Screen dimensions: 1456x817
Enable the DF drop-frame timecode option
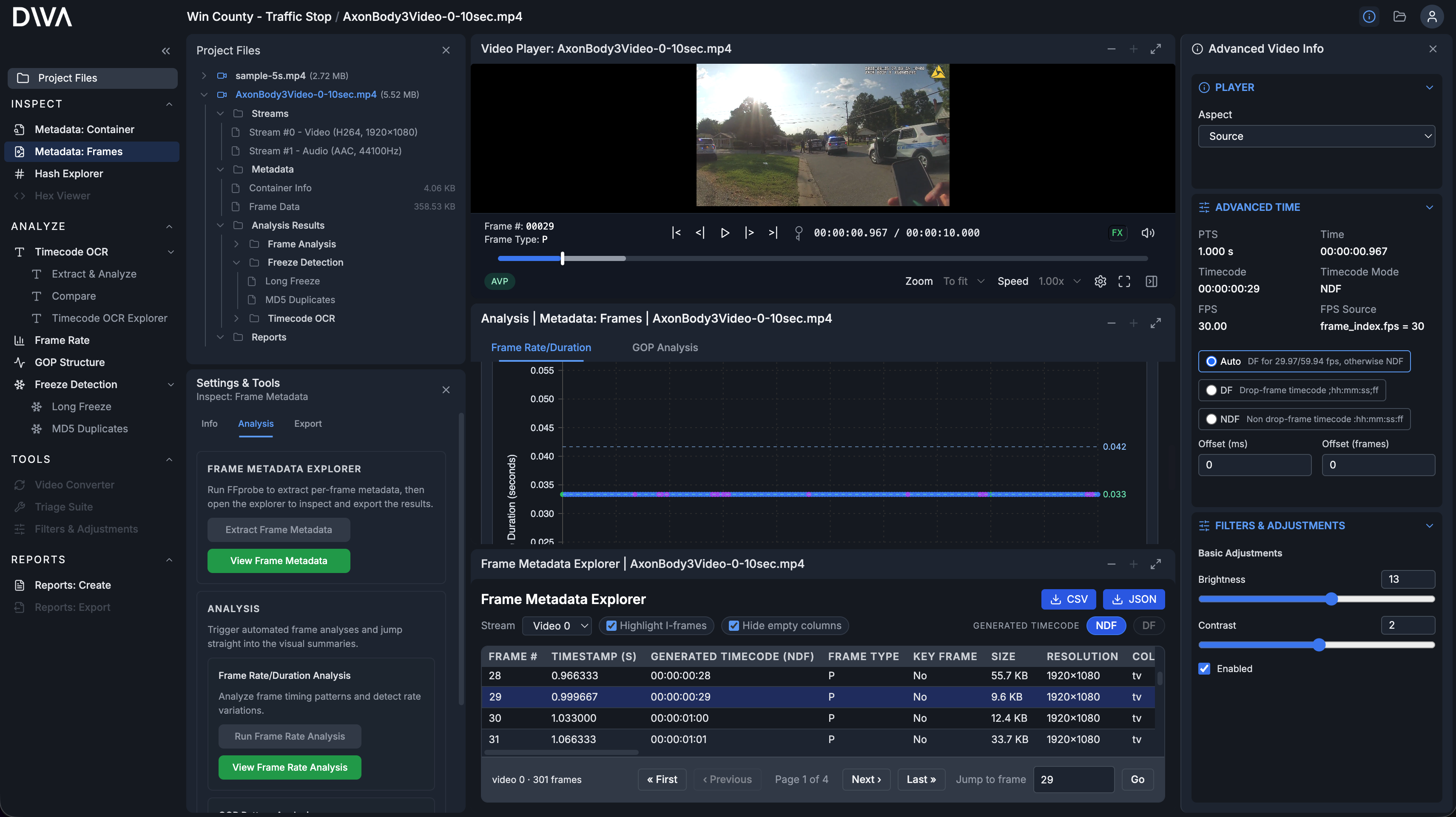click(x=1211, y=390)
